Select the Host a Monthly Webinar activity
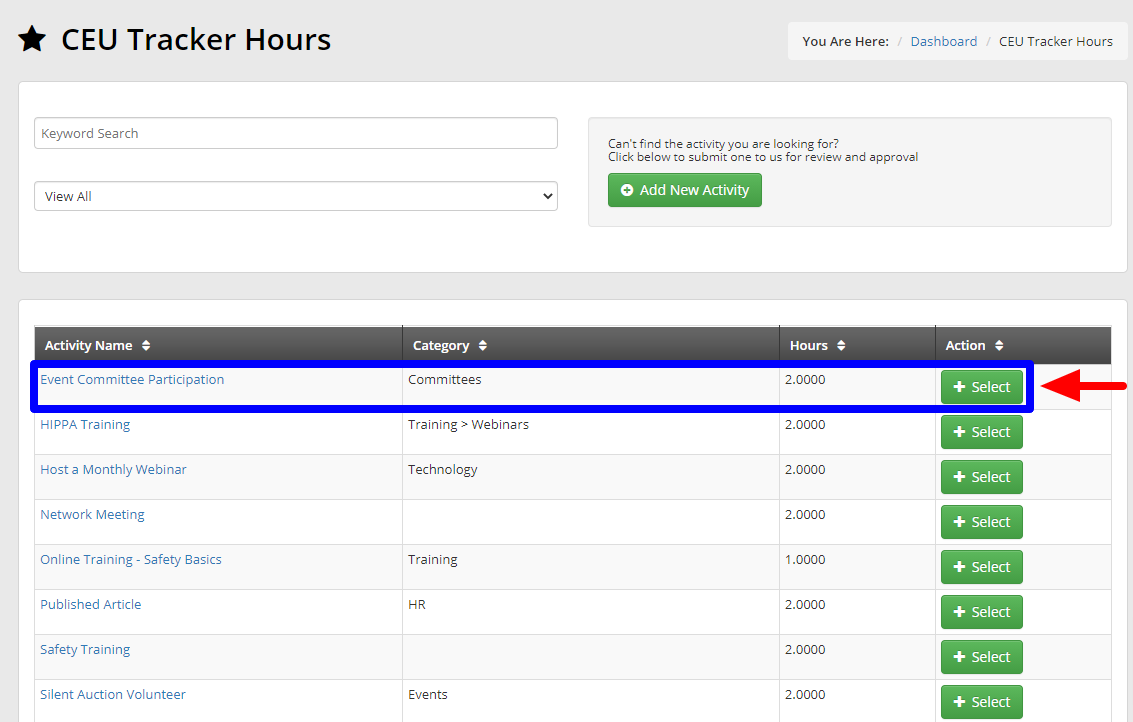Image resolution: width=1133 pixels, height=722 pixels. click(x=981, y=477)
